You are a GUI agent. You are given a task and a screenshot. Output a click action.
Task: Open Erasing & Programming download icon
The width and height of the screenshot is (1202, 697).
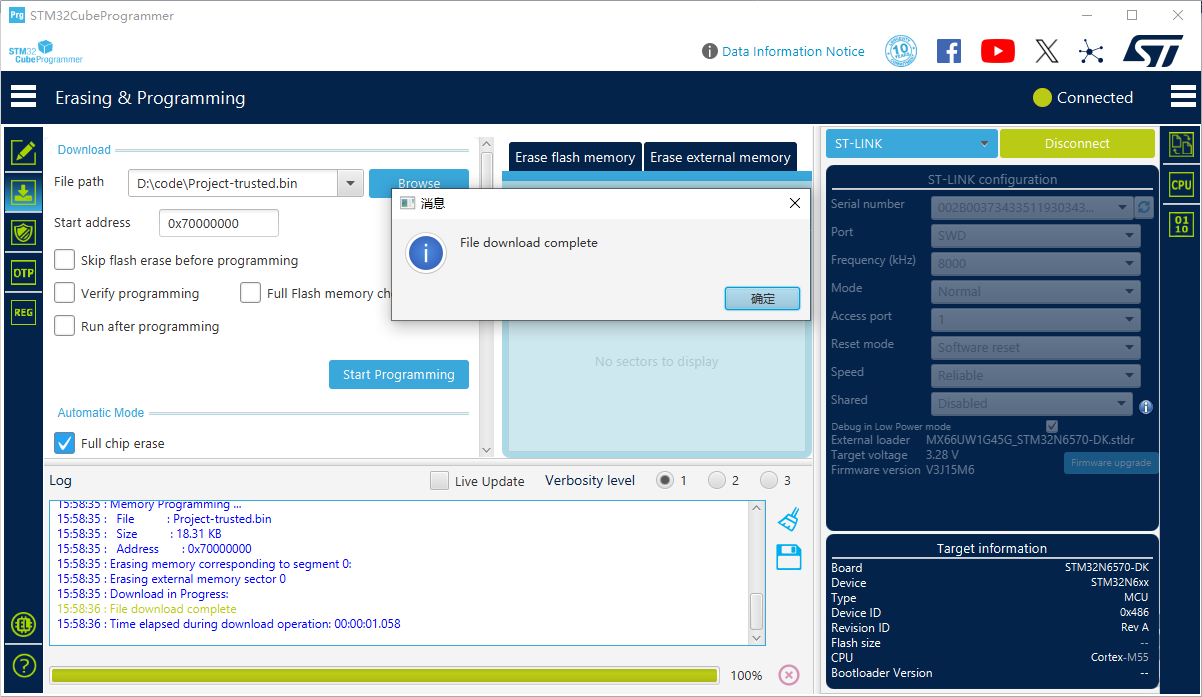(x=23, y=192)
